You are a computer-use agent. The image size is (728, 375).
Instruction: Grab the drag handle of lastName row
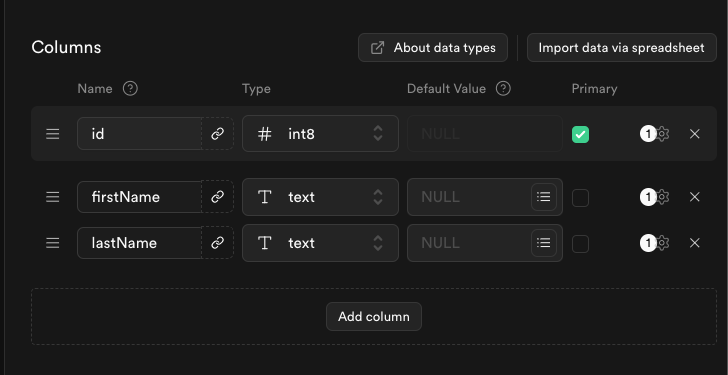[x=52, y=243]
